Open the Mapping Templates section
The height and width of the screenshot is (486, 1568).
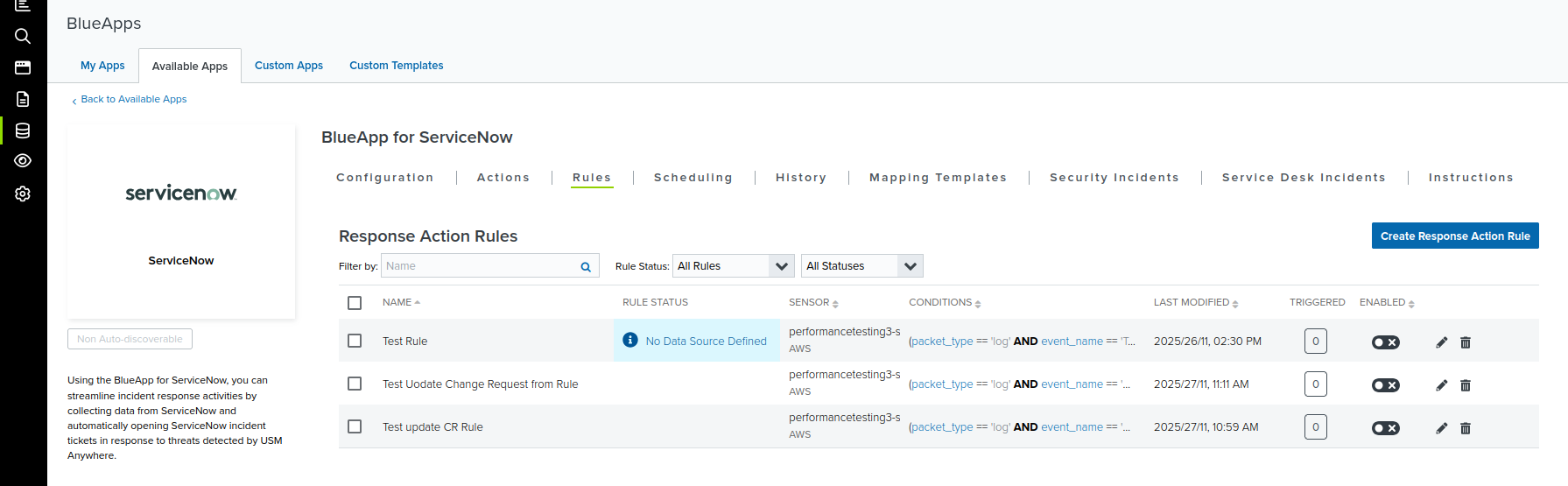click(938, 178)
